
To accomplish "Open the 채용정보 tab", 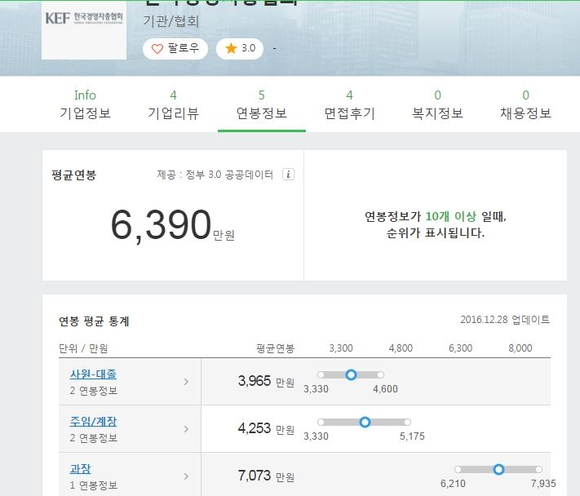I will point(526,105).
